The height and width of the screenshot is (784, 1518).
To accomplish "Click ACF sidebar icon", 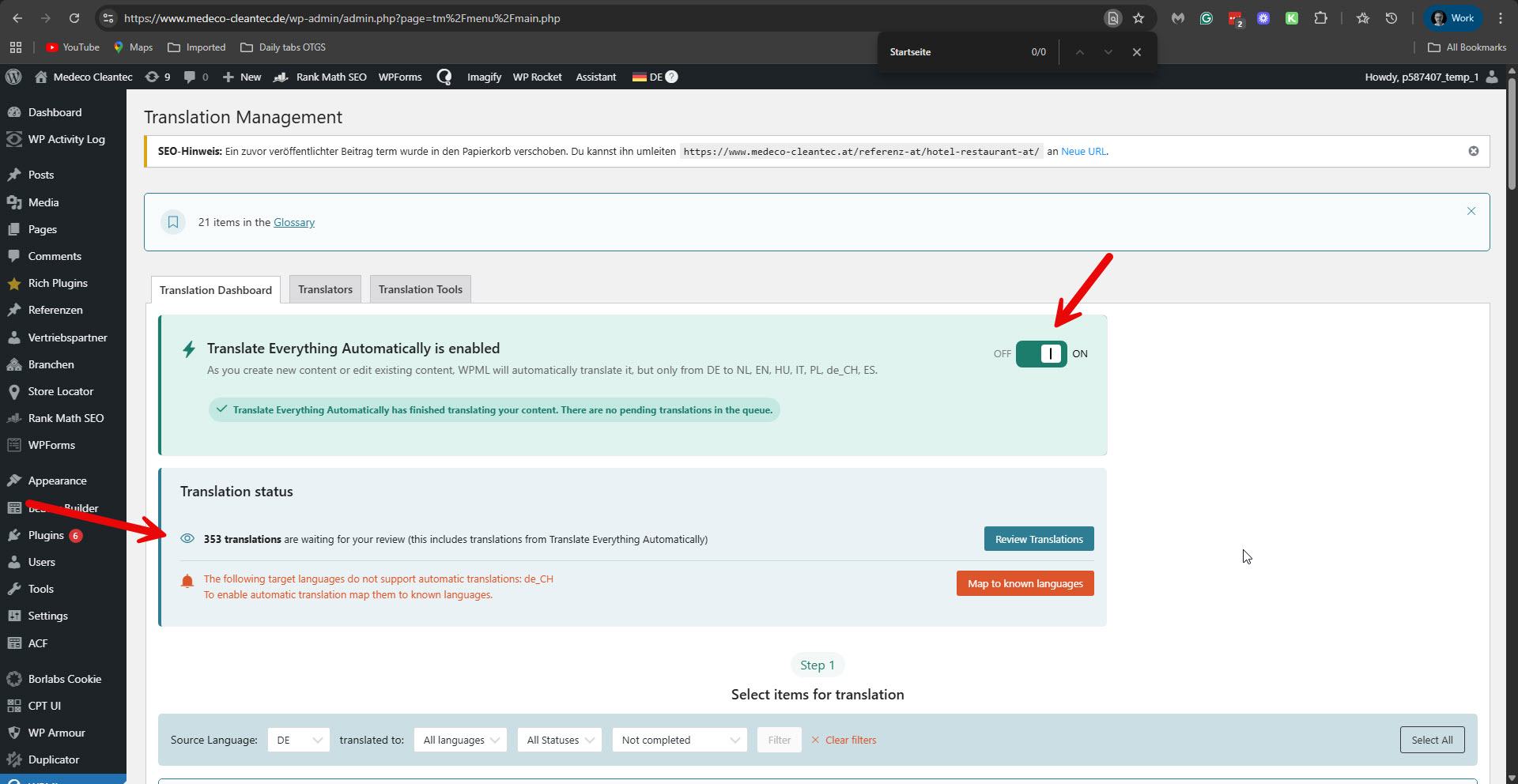I will 14,643.
